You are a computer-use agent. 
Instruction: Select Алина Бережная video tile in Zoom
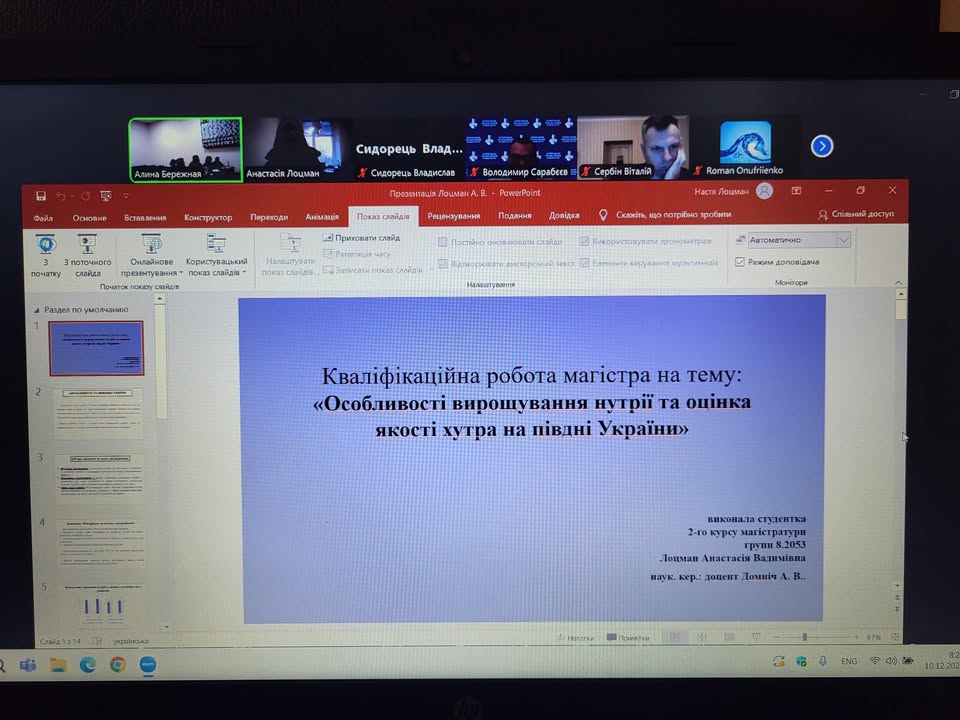pos(186,150)
